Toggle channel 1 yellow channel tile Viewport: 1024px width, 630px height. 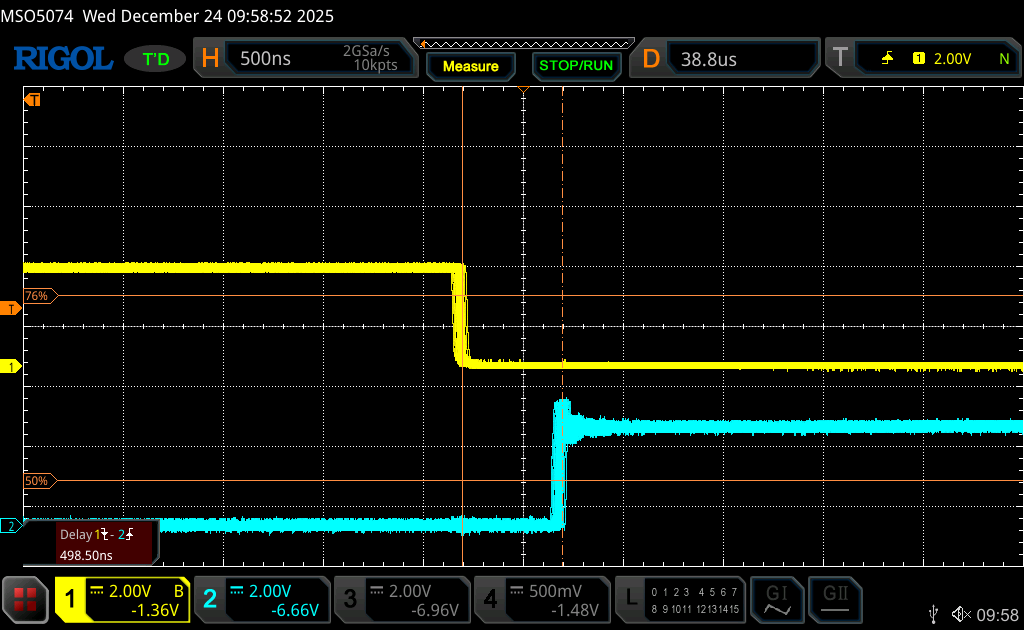click(x=122, y=599)
